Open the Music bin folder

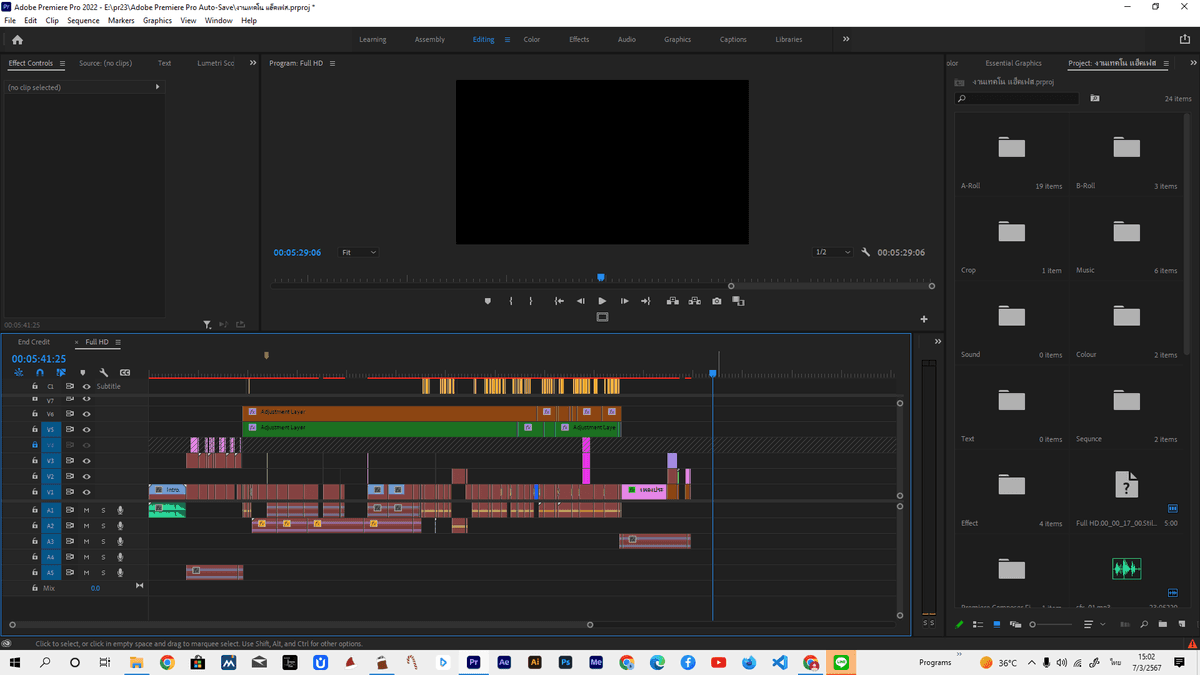pos(1127,232)
